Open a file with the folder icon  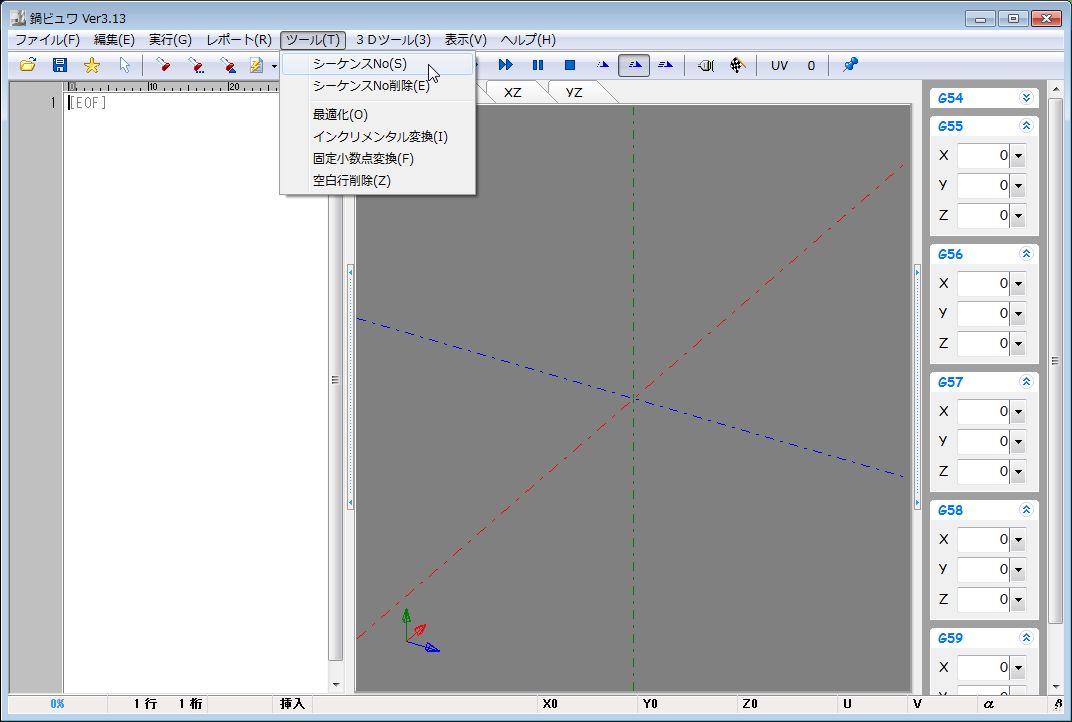tap(27, 65)
